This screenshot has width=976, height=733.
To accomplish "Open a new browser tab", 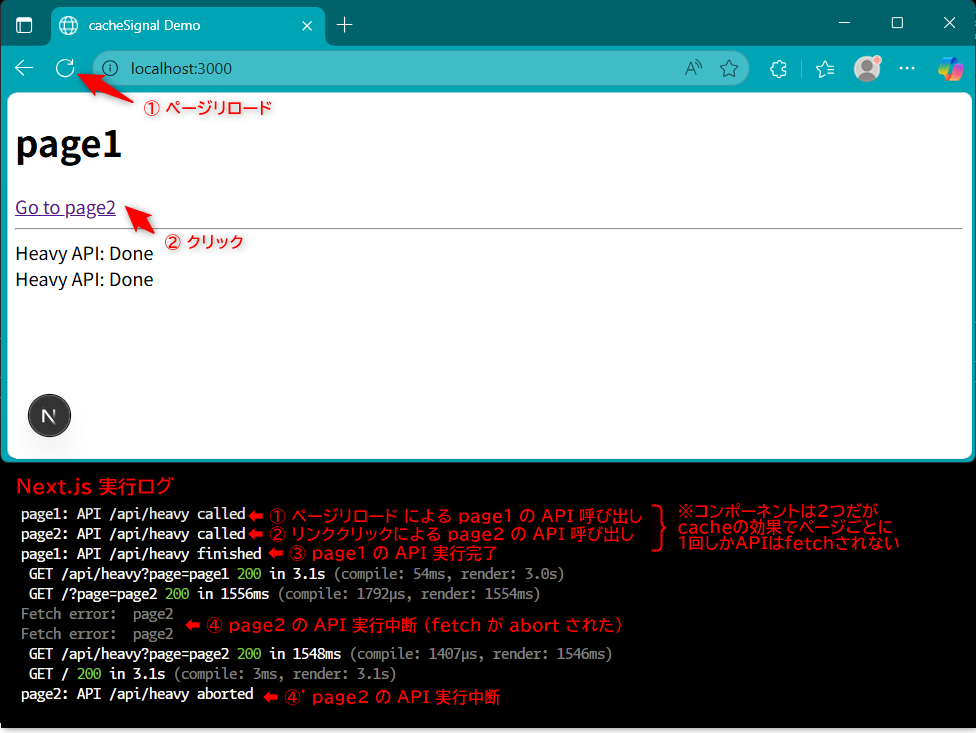I will pos(345,25).
